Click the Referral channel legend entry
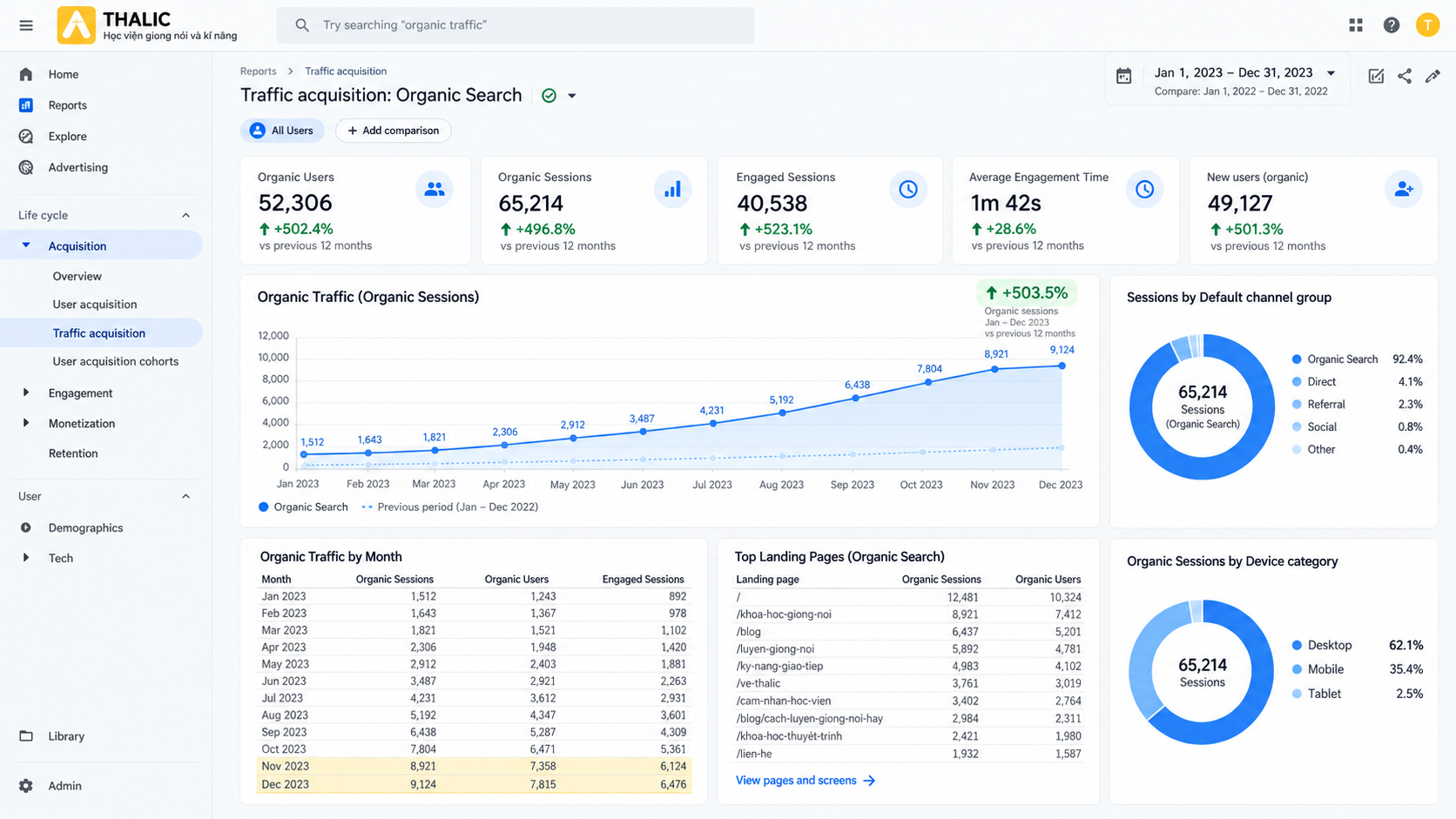This screenshot has width=1456, height=819. (1357, 405)
